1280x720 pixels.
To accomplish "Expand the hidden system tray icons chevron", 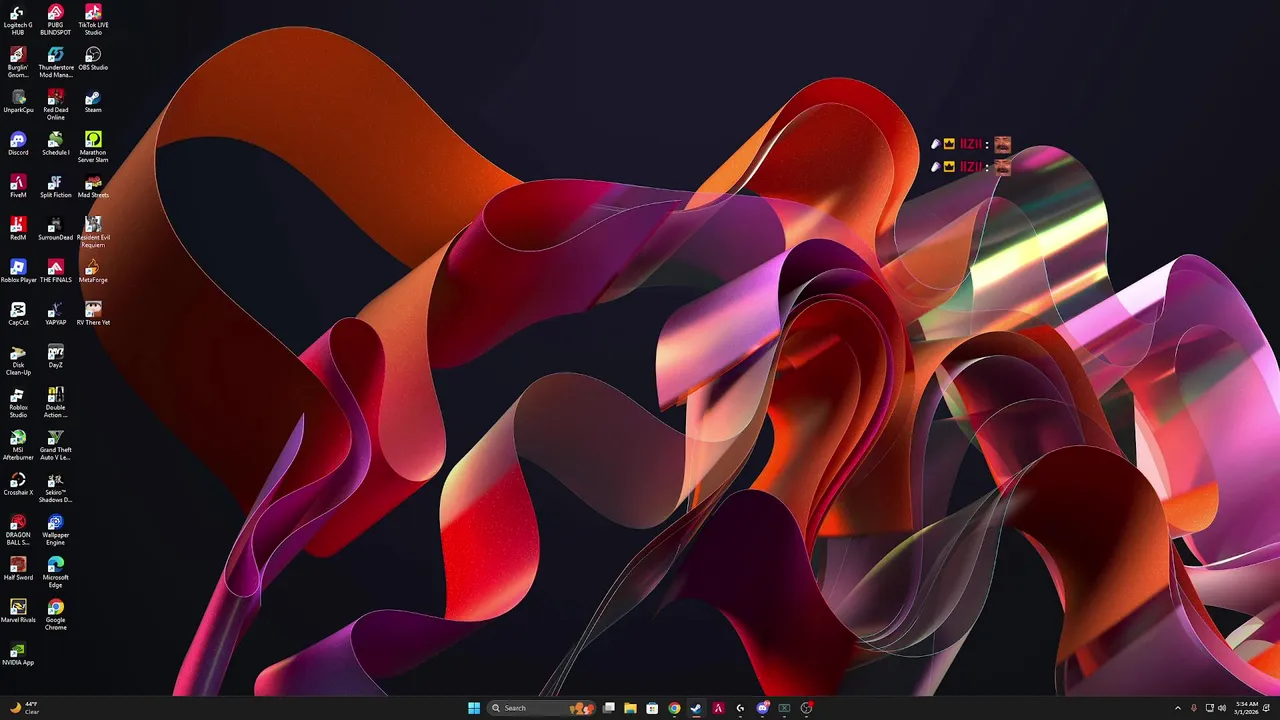I will tap(1177, 708).
